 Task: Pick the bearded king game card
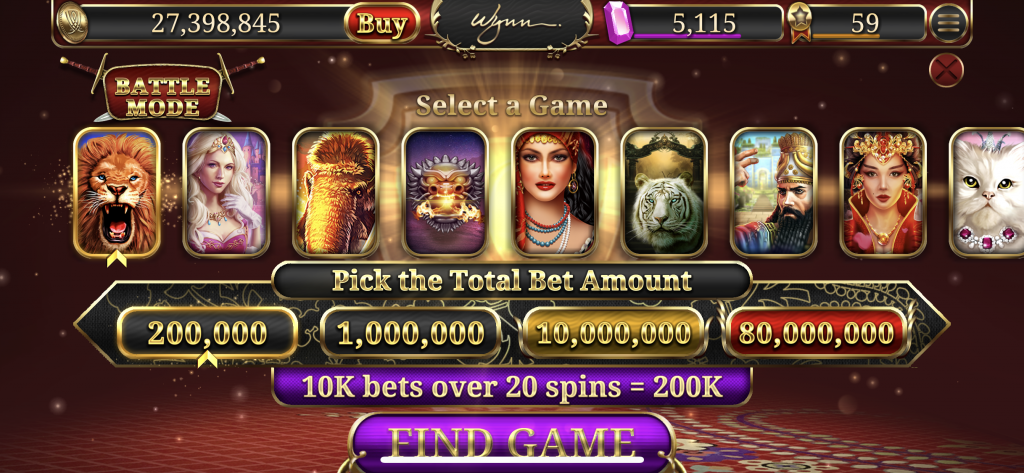coord(773,192)
